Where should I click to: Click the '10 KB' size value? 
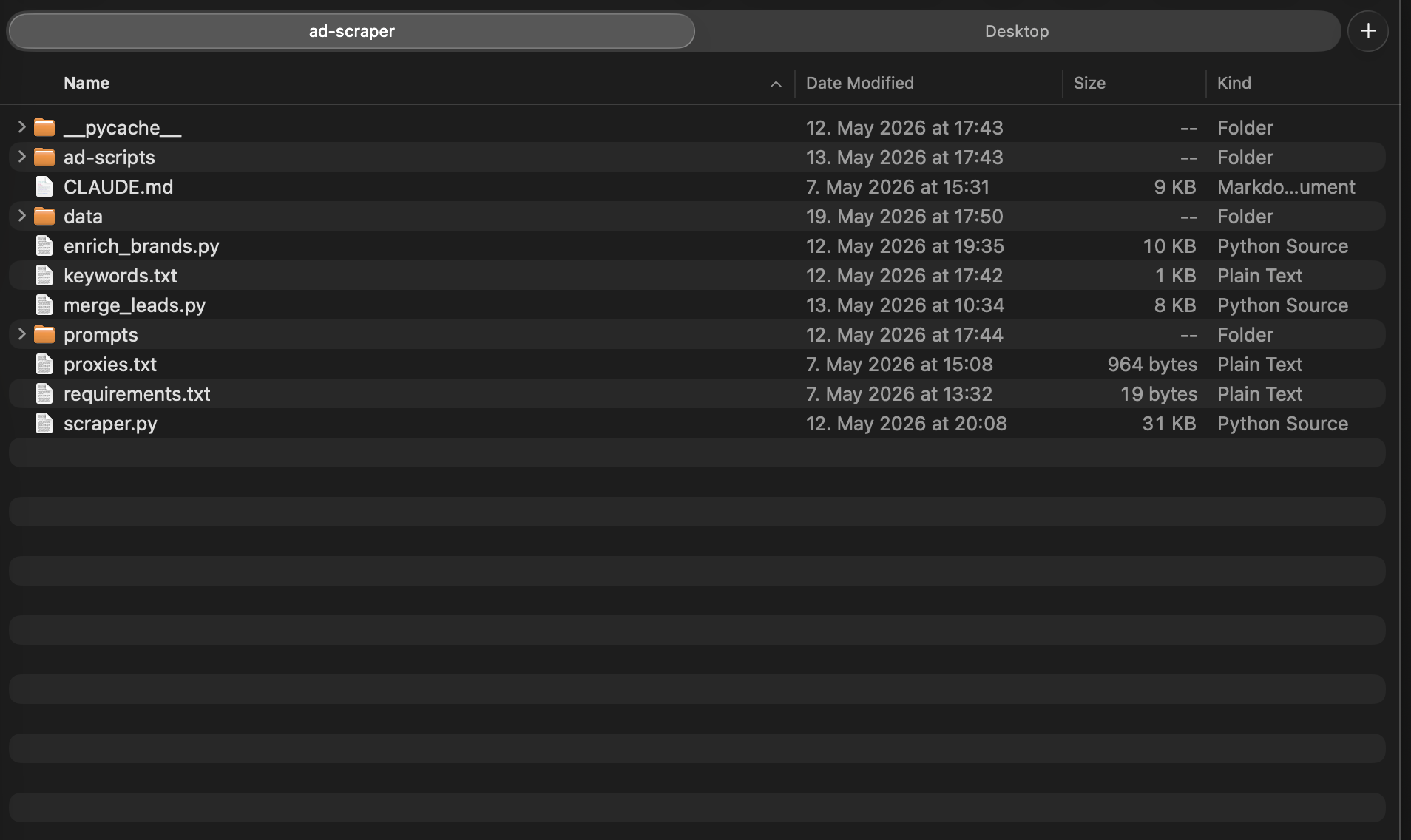coord(1169,246)
